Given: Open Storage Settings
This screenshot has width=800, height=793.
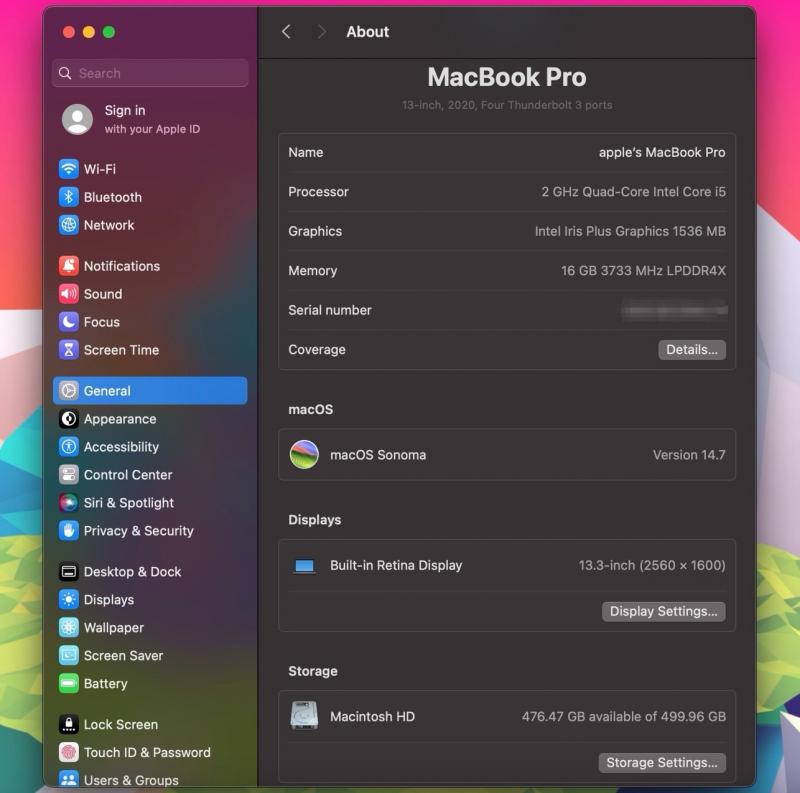Looking at the screenshot, I should [x=662, y=763].
